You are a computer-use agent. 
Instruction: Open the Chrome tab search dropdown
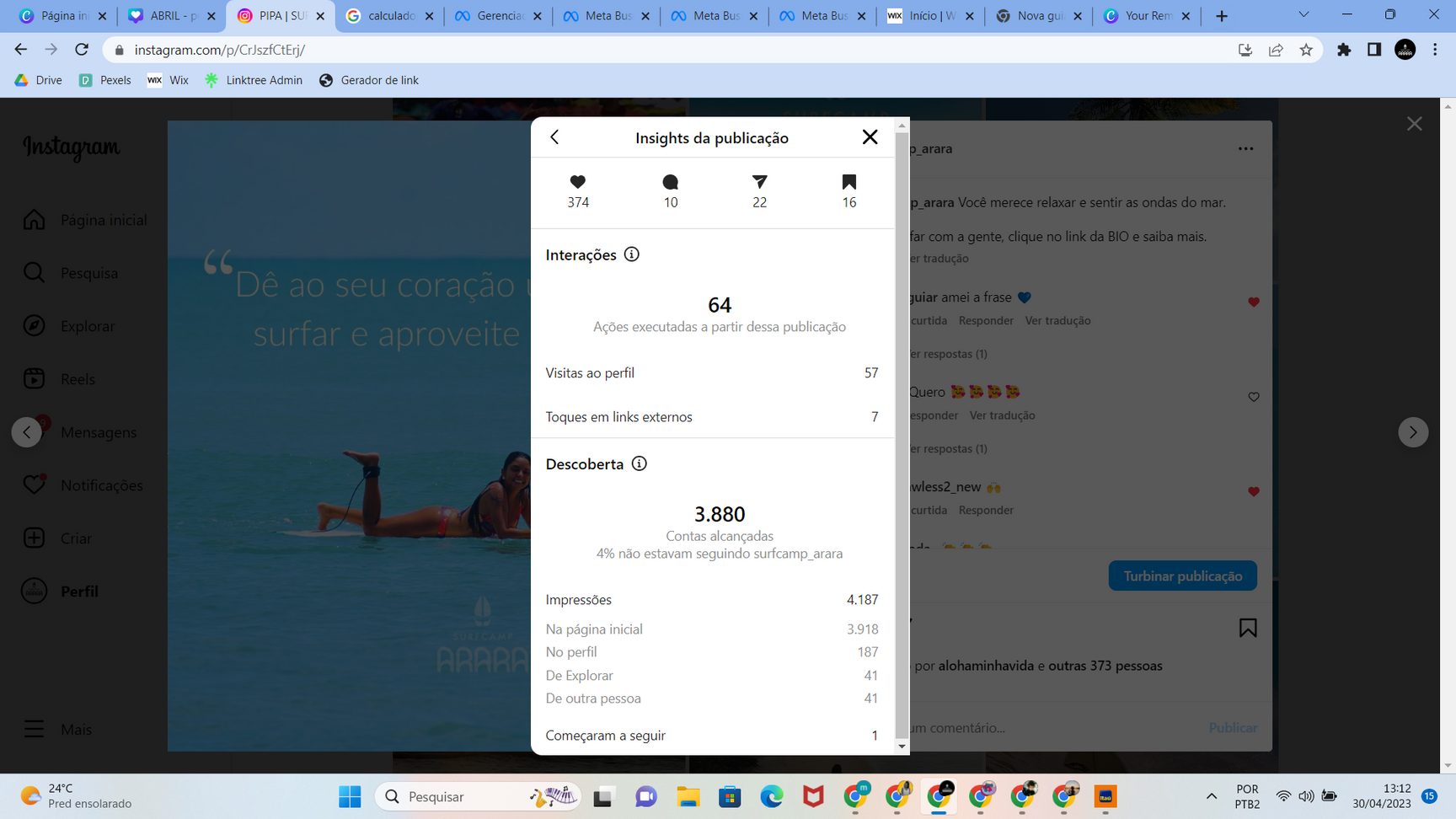[x=1303, y=15]
